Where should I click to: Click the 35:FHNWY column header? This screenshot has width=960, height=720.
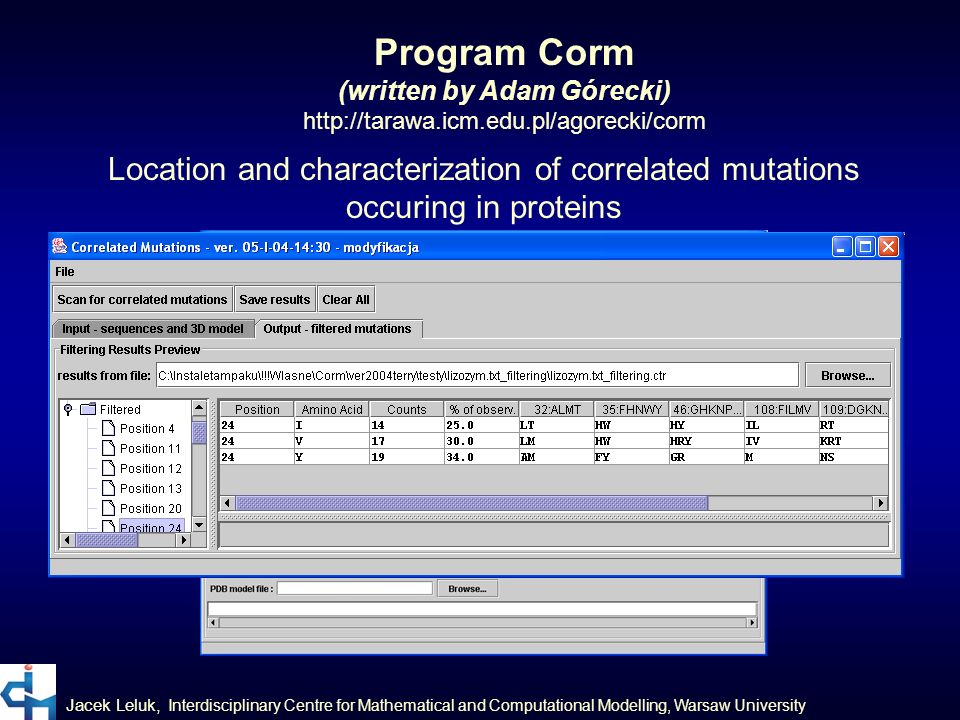[632, 410]
